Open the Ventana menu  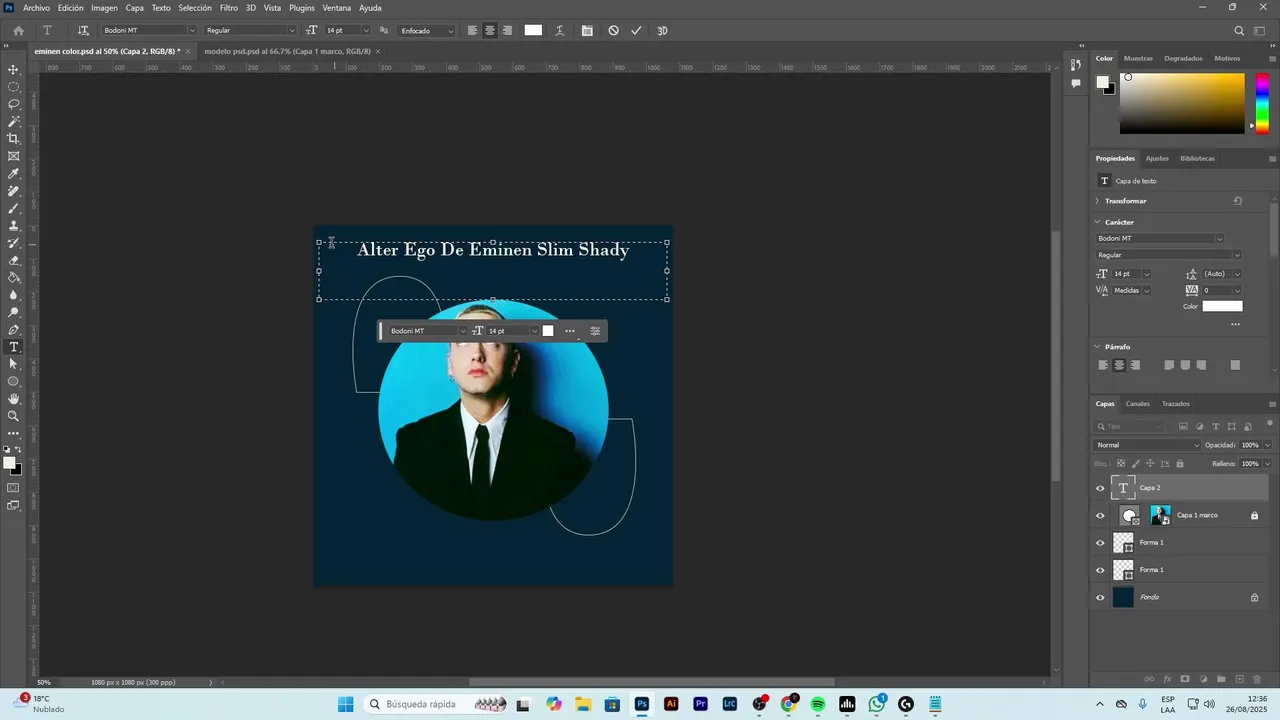point(336,8)
